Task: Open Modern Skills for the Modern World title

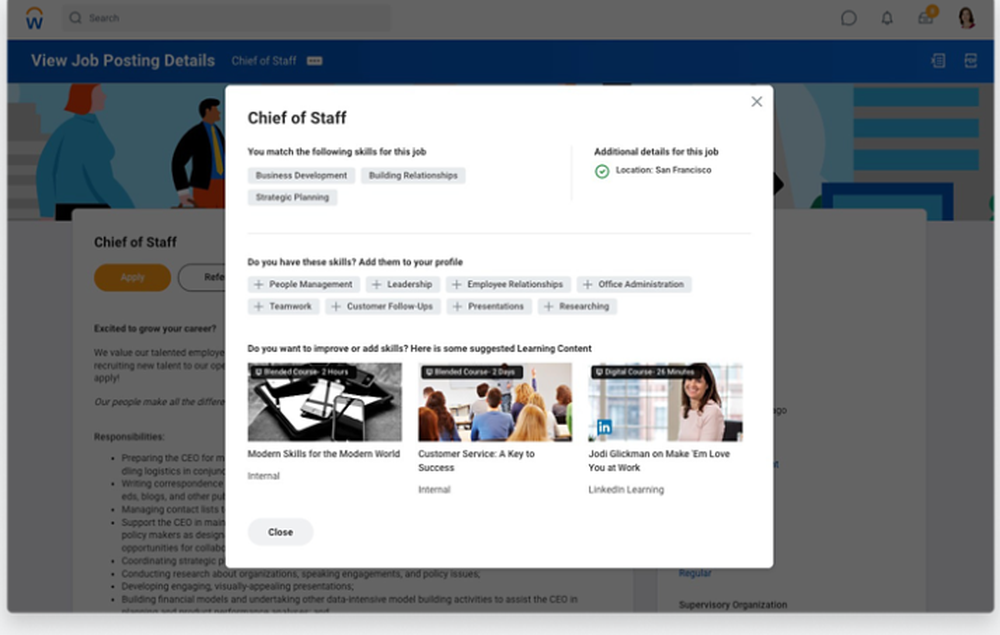Action: tap(323, 454)
